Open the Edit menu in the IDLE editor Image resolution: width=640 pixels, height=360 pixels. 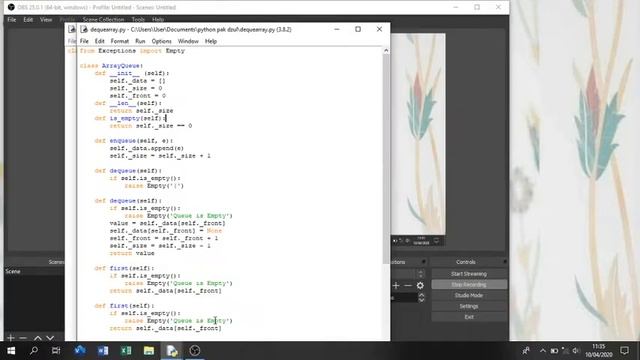pos(100,41)
